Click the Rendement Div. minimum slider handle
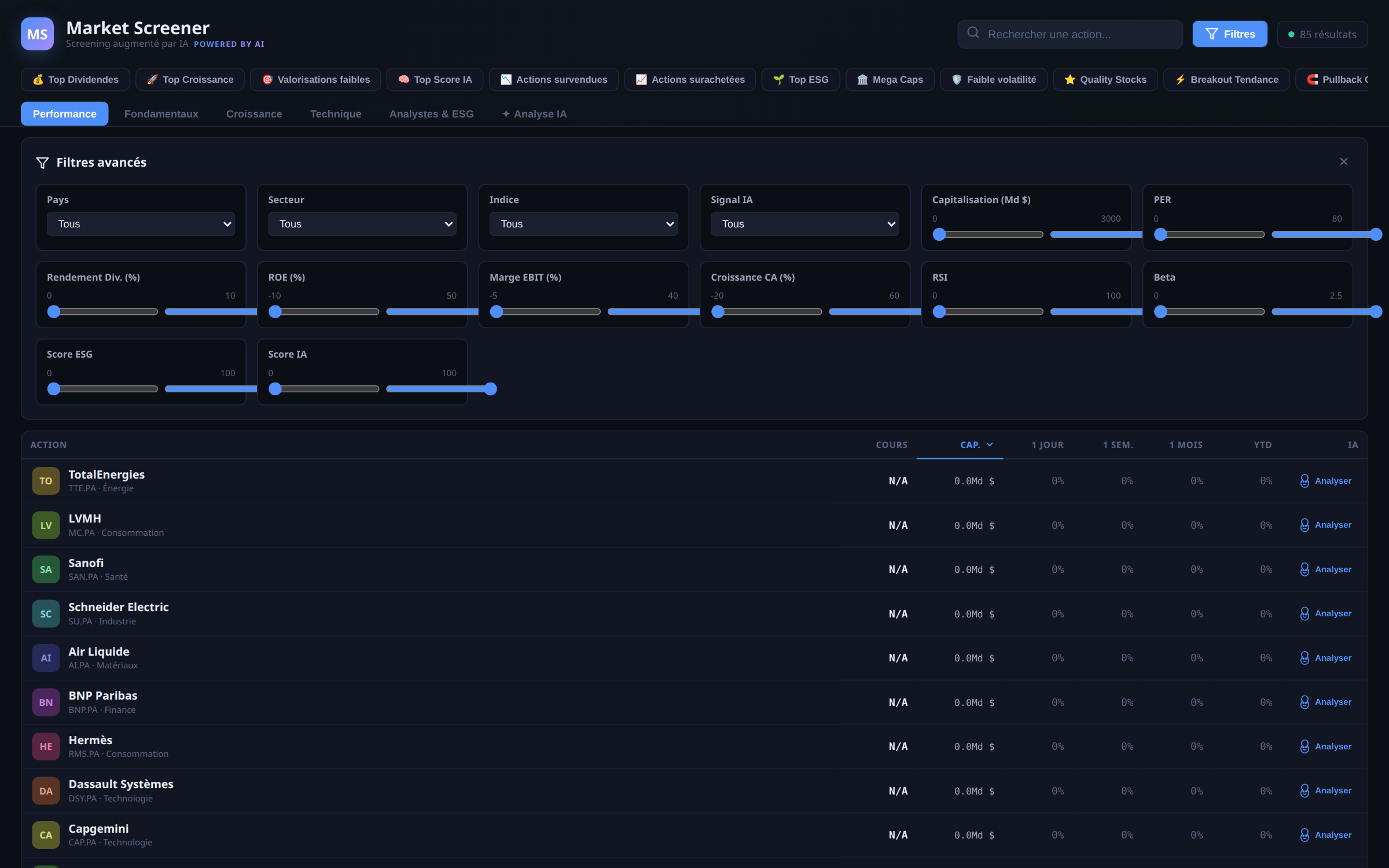1389x868 pixels. [x=54, y=312]
